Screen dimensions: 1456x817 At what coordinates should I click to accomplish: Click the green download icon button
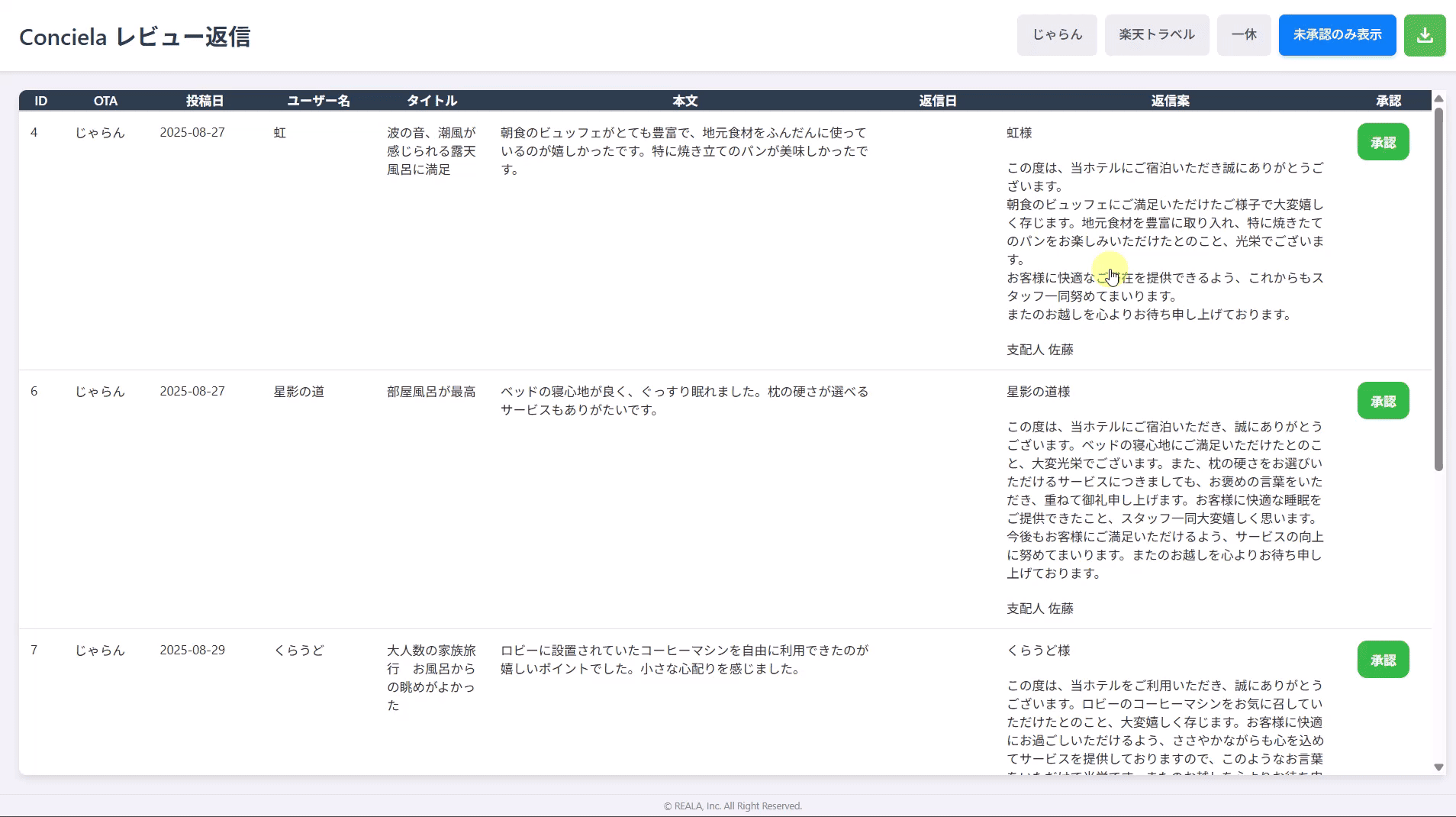1424,35
